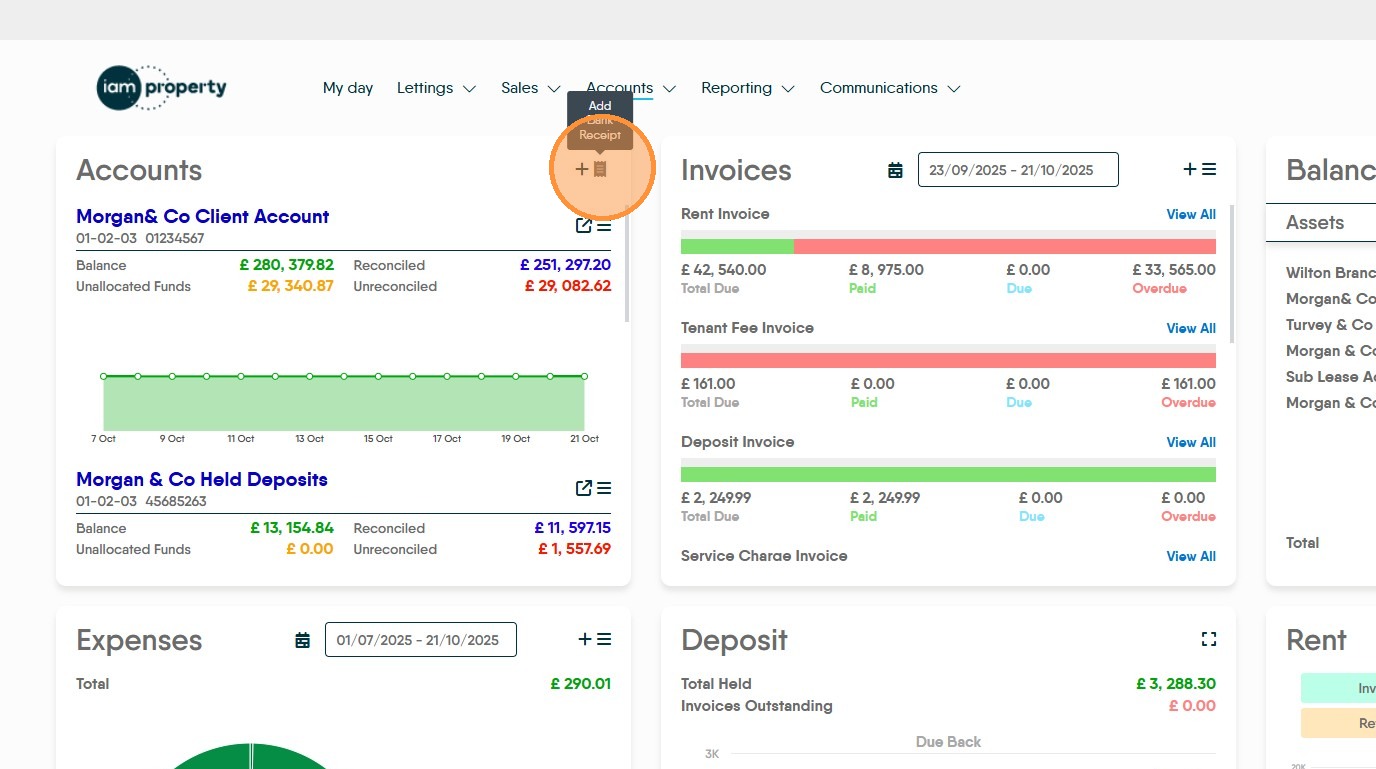
Task: Click the Service Charge Invoice heading
Action: coord(764,556)
